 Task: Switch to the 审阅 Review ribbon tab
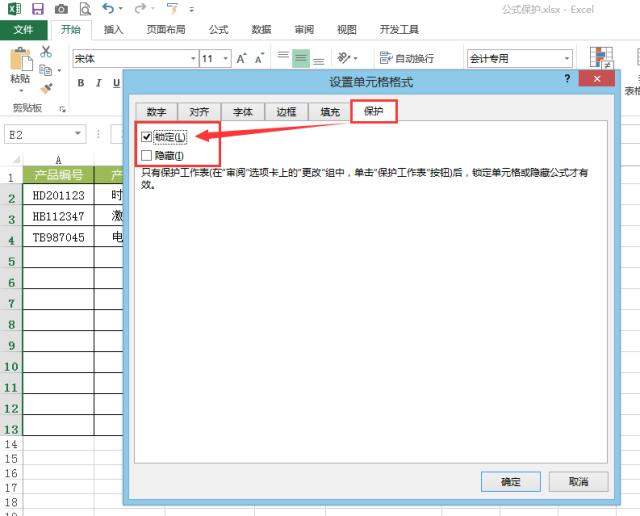(304, 30)
